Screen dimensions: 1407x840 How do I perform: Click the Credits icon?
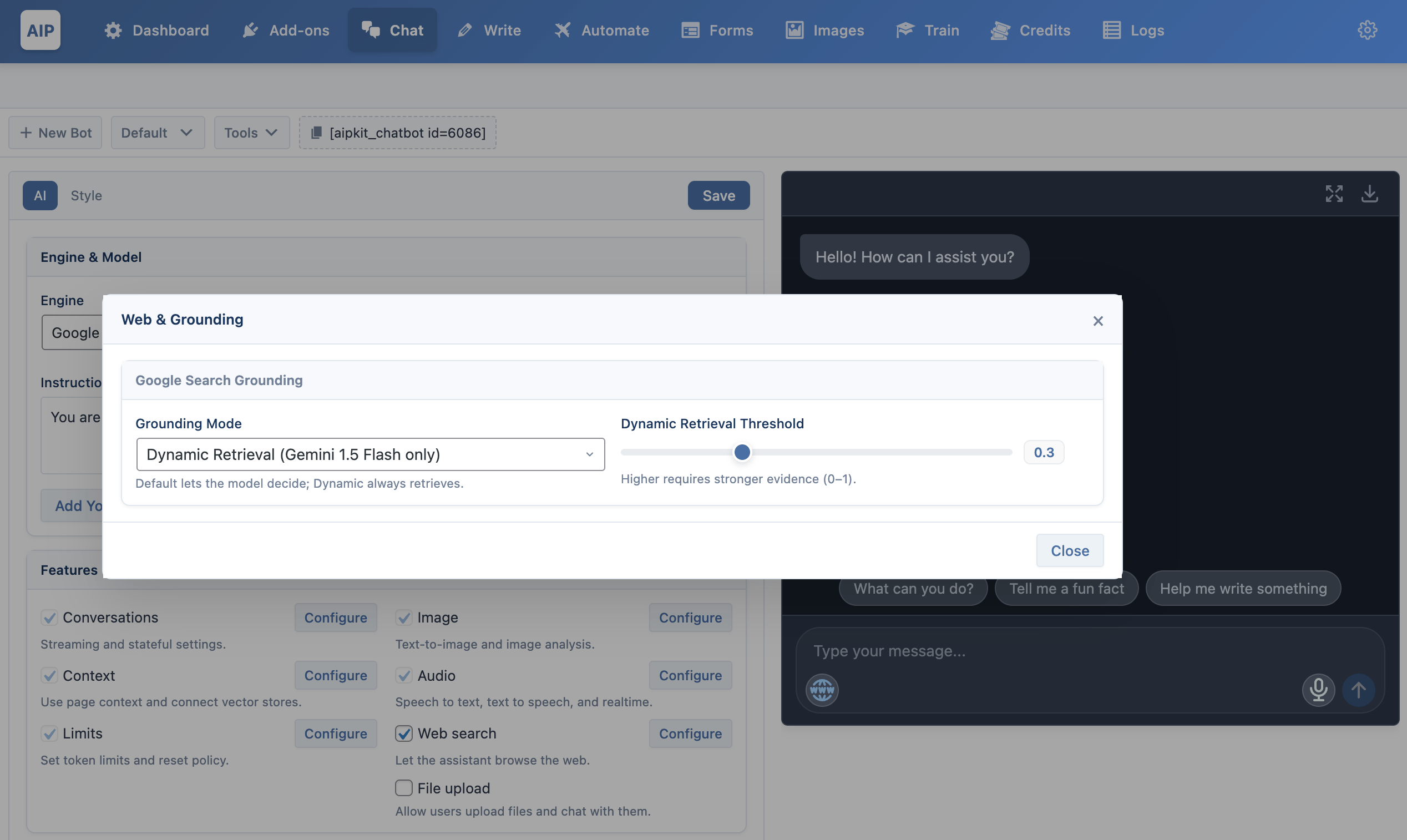pos(1000,31)
